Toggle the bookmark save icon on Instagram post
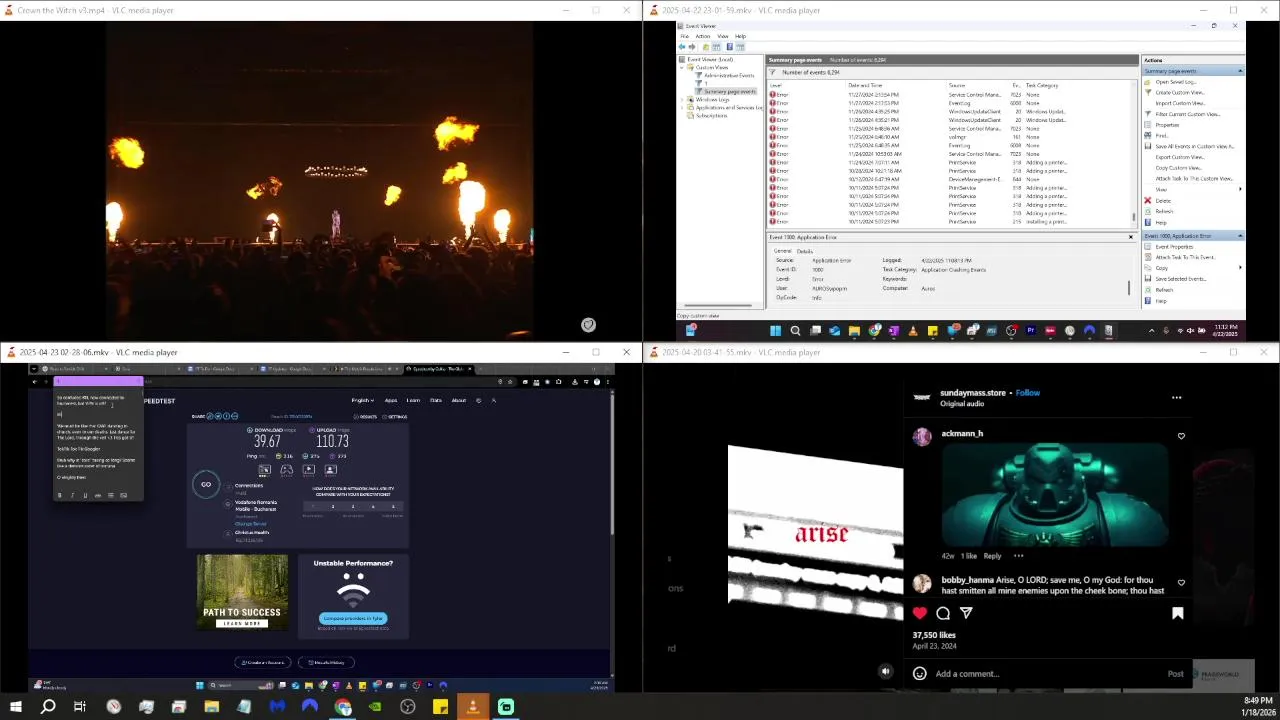 click(x=1177, y=613)
